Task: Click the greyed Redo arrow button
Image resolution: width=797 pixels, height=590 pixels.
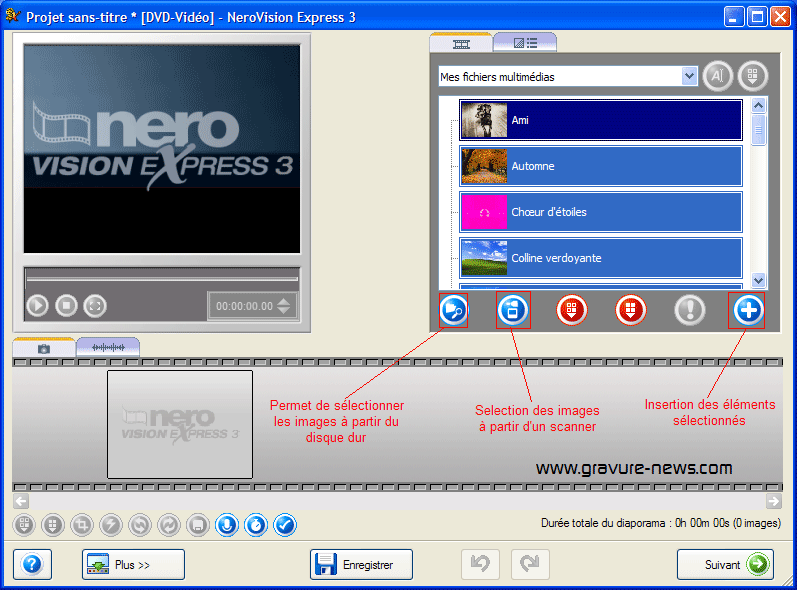Action: [x=530, y=564]
